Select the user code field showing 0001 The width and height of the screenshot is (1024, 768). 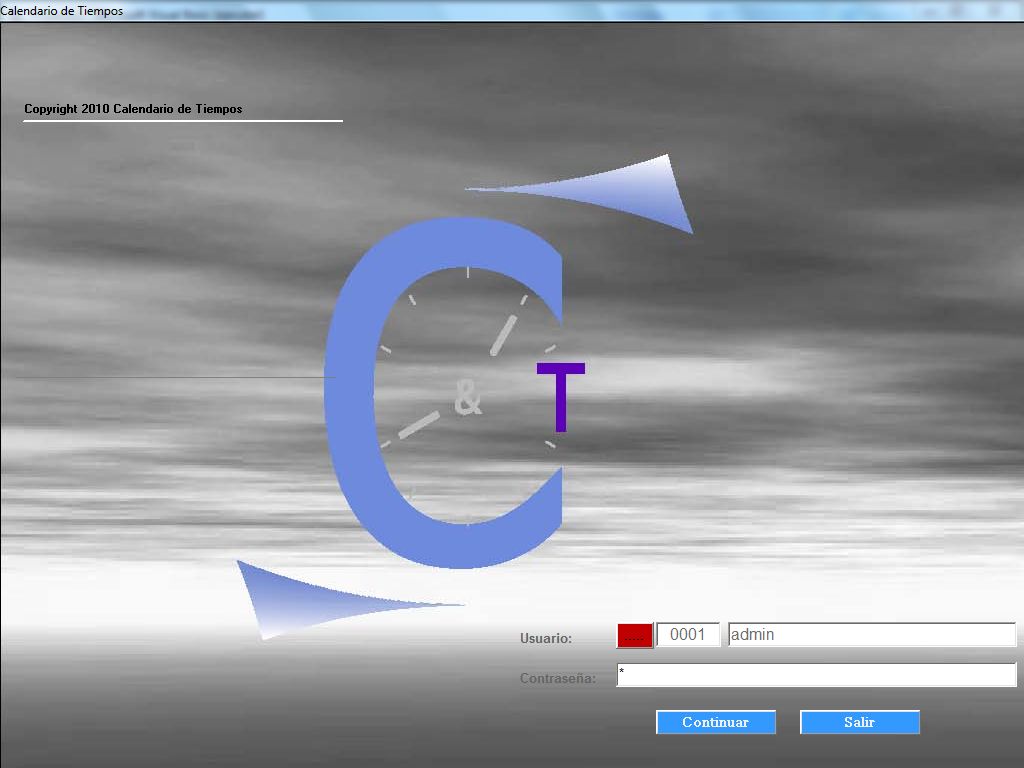pos(688,635)
